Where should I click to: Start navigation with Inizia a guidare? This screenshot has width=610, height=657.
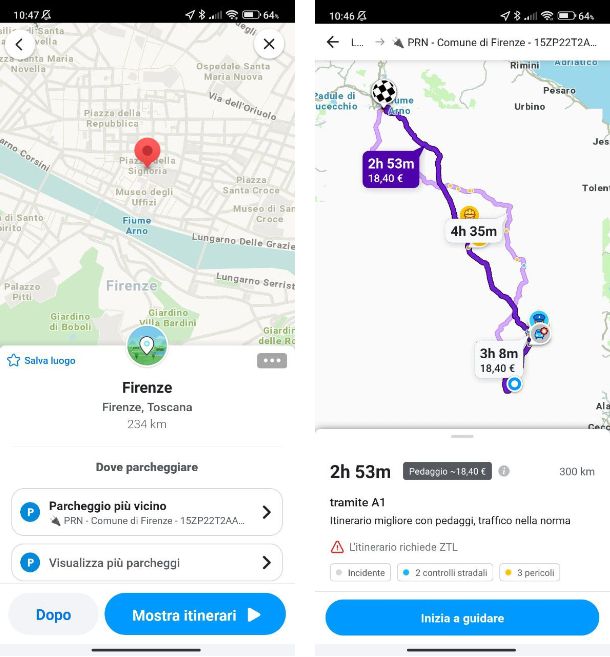point(462,618)
